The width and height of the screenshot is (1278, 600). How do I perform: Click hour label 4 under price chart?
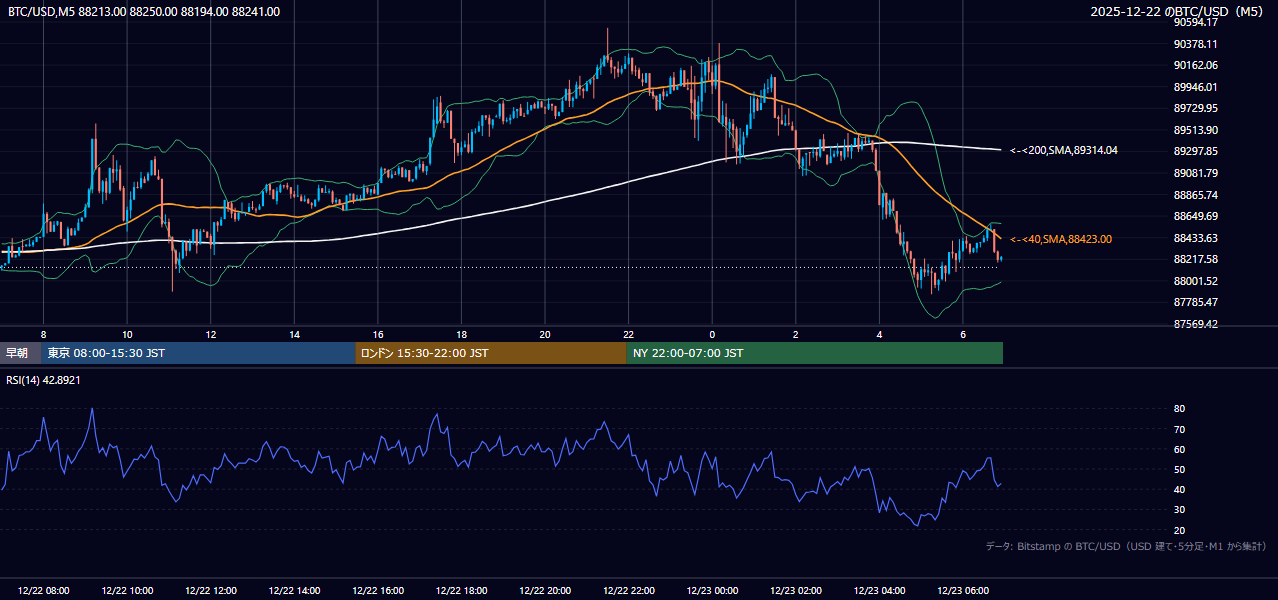pyautogui.click(x=879, y=333)
